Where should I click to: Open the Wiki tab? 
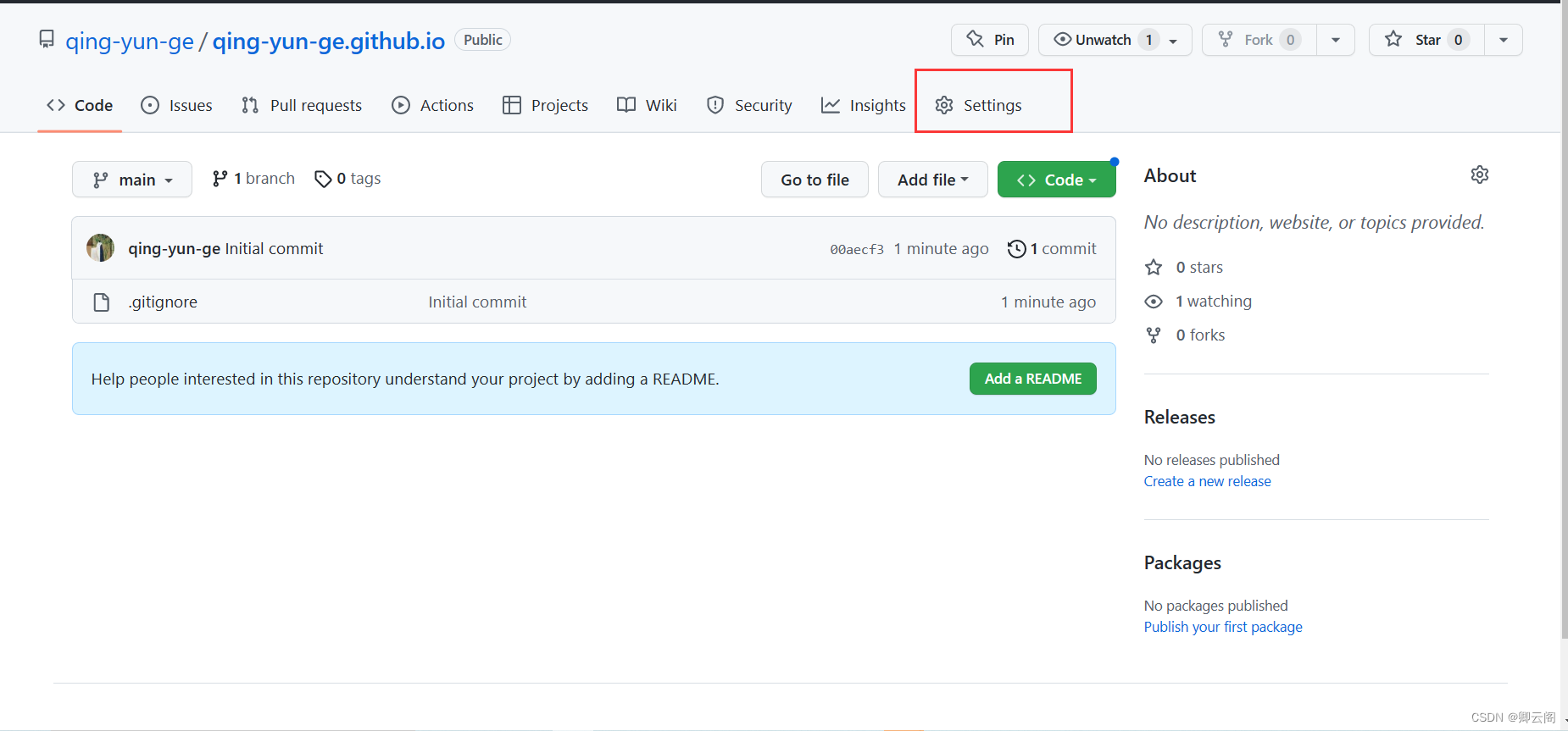[x=648, y=105]
